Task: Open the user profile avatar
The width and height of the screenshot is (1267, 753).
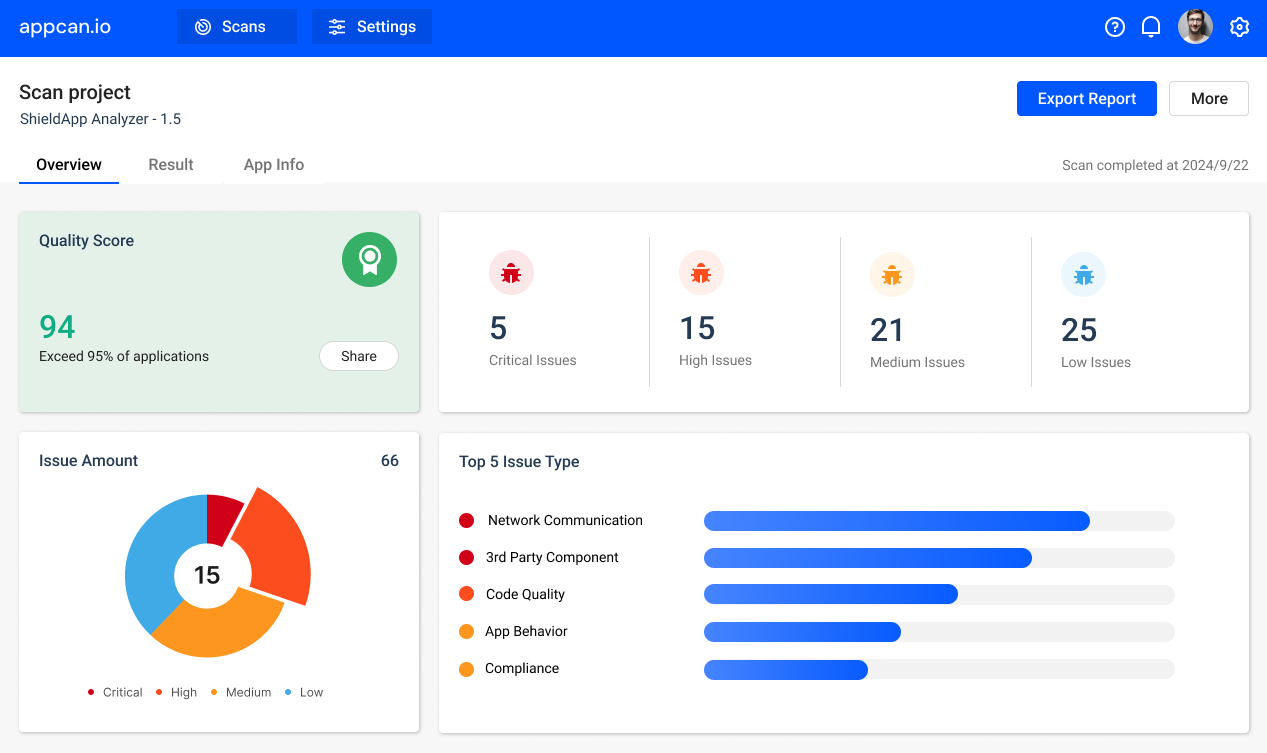Action: coord(1194,26)
